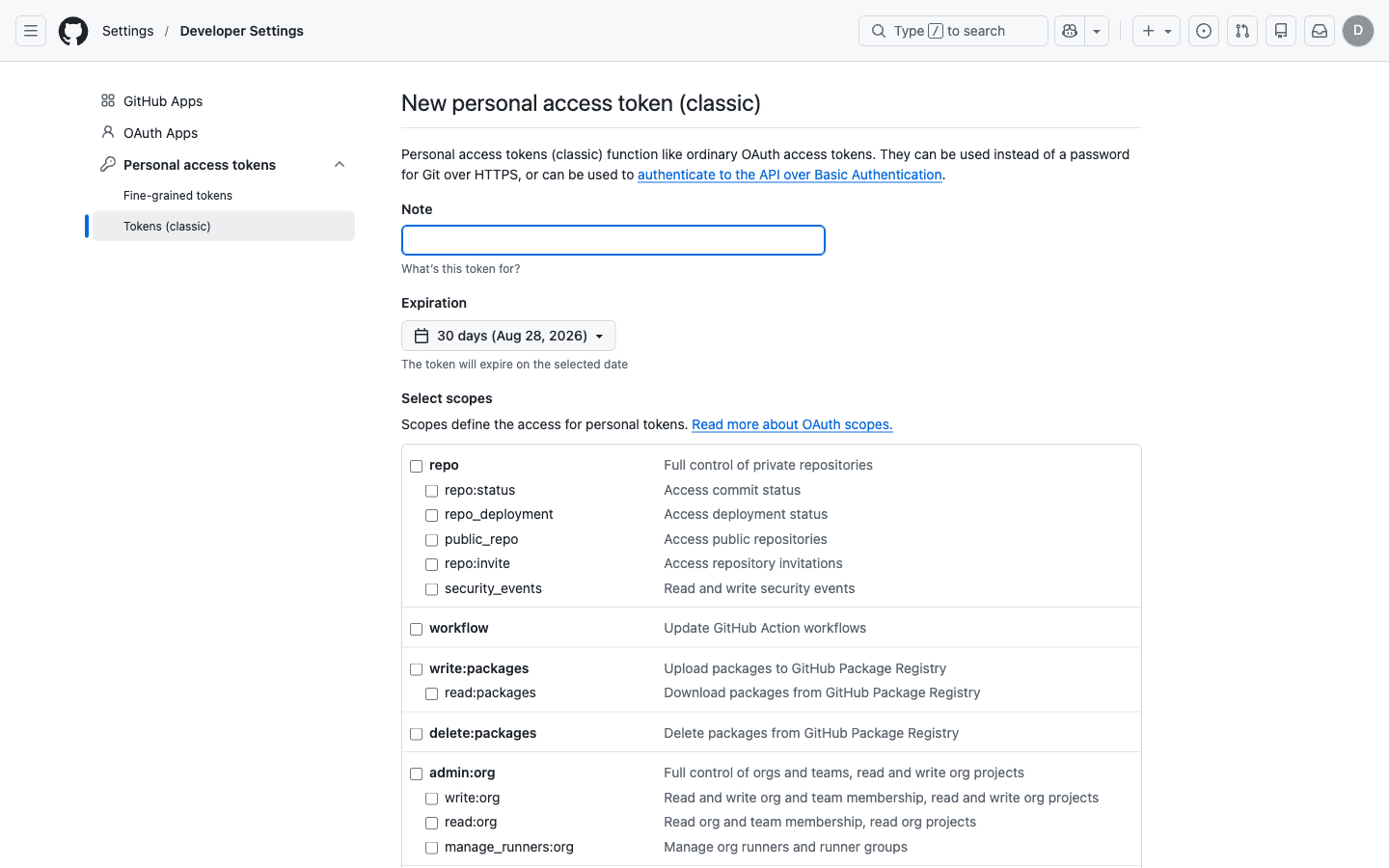The width and height of the screenshot is (1389, 868).
Task: Click the Read and write security events description
Action: tap(759, 588)
